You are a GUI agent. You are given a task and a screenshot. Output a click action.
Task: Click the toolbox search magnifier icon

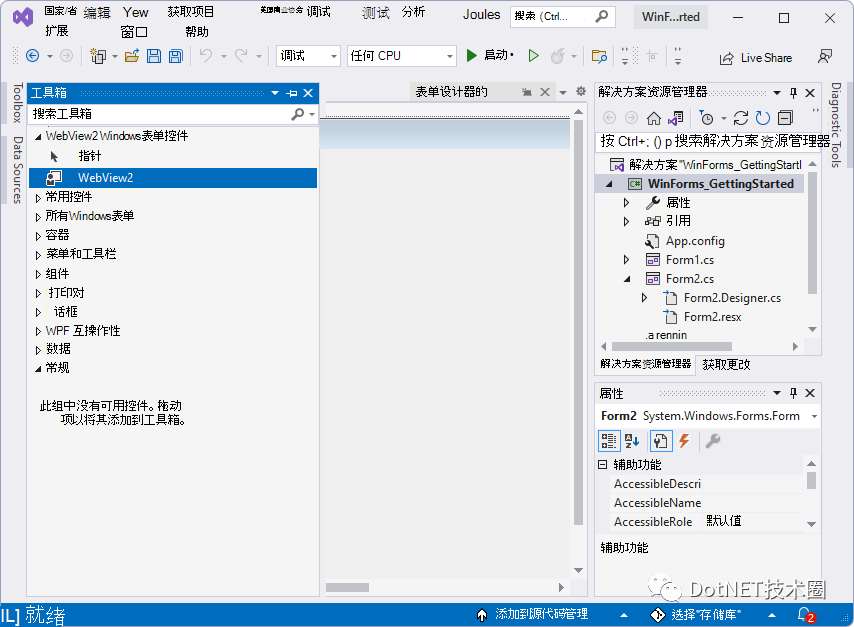pyautogui.click(x=298, y=114)
